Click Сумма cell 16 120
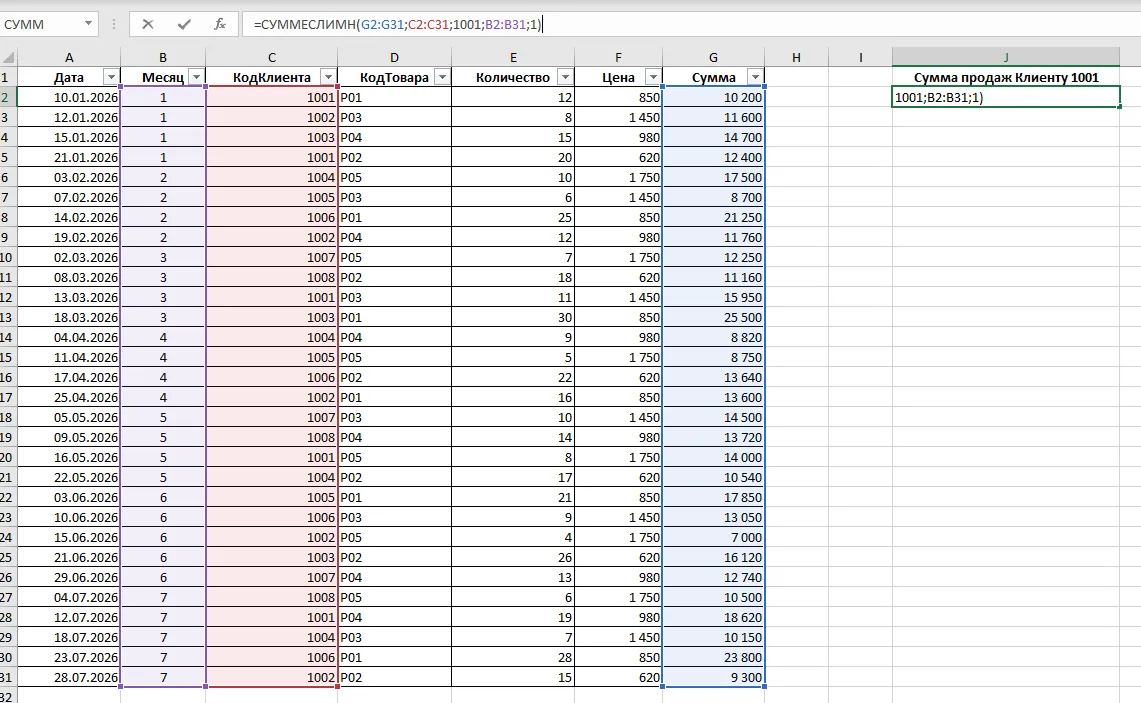The height and width of the screenshot is (703, 1141). [x=713, y=557]
